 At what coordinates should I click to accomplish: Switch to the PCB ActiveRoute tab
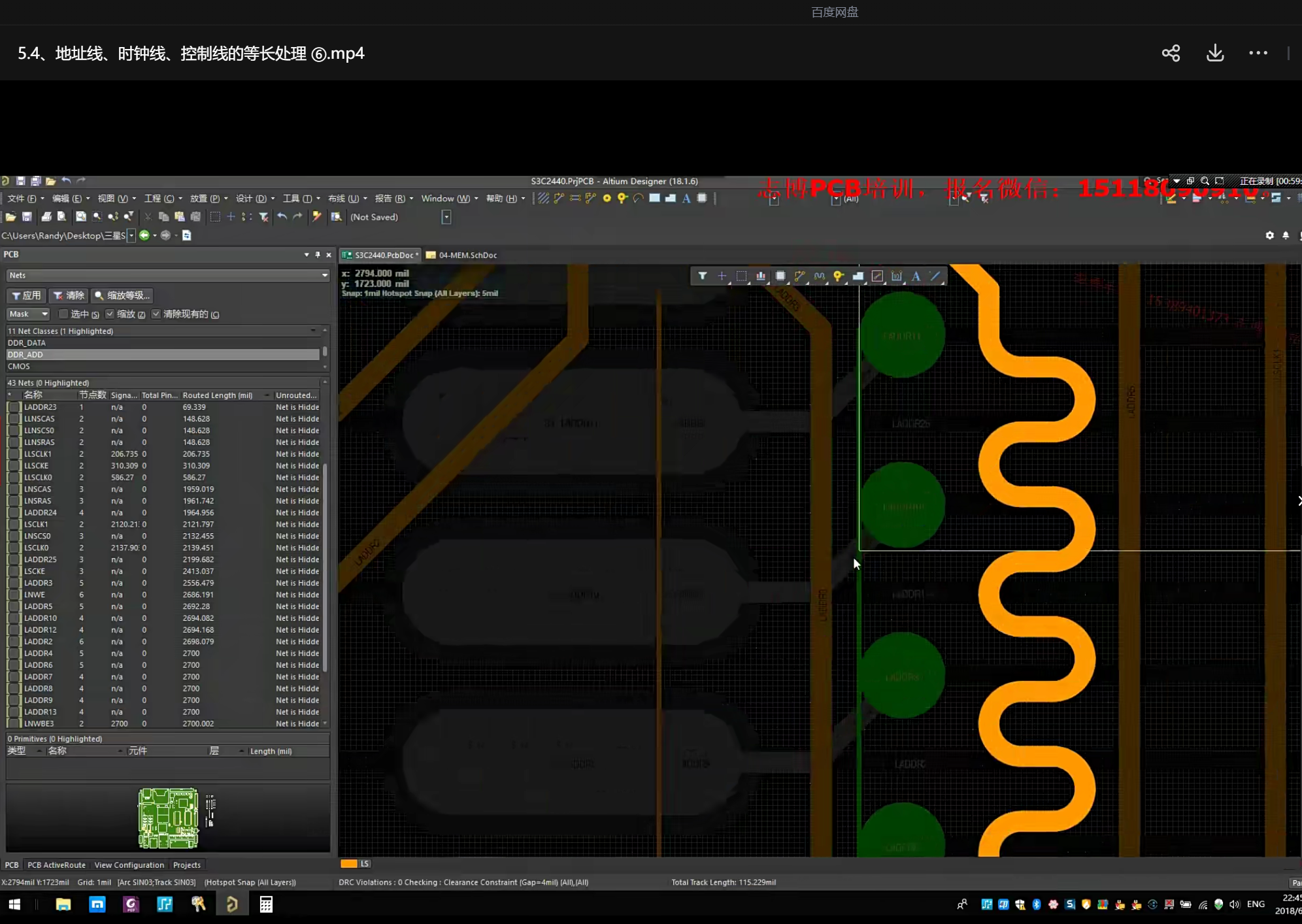click(56, 865)
